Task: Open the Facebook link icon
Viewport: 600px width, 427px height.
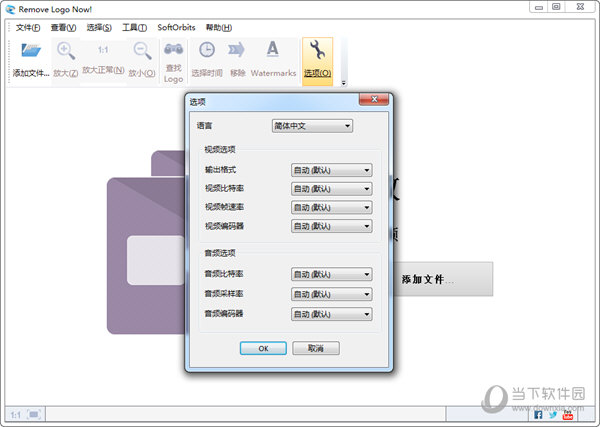Action: point(538,415)
